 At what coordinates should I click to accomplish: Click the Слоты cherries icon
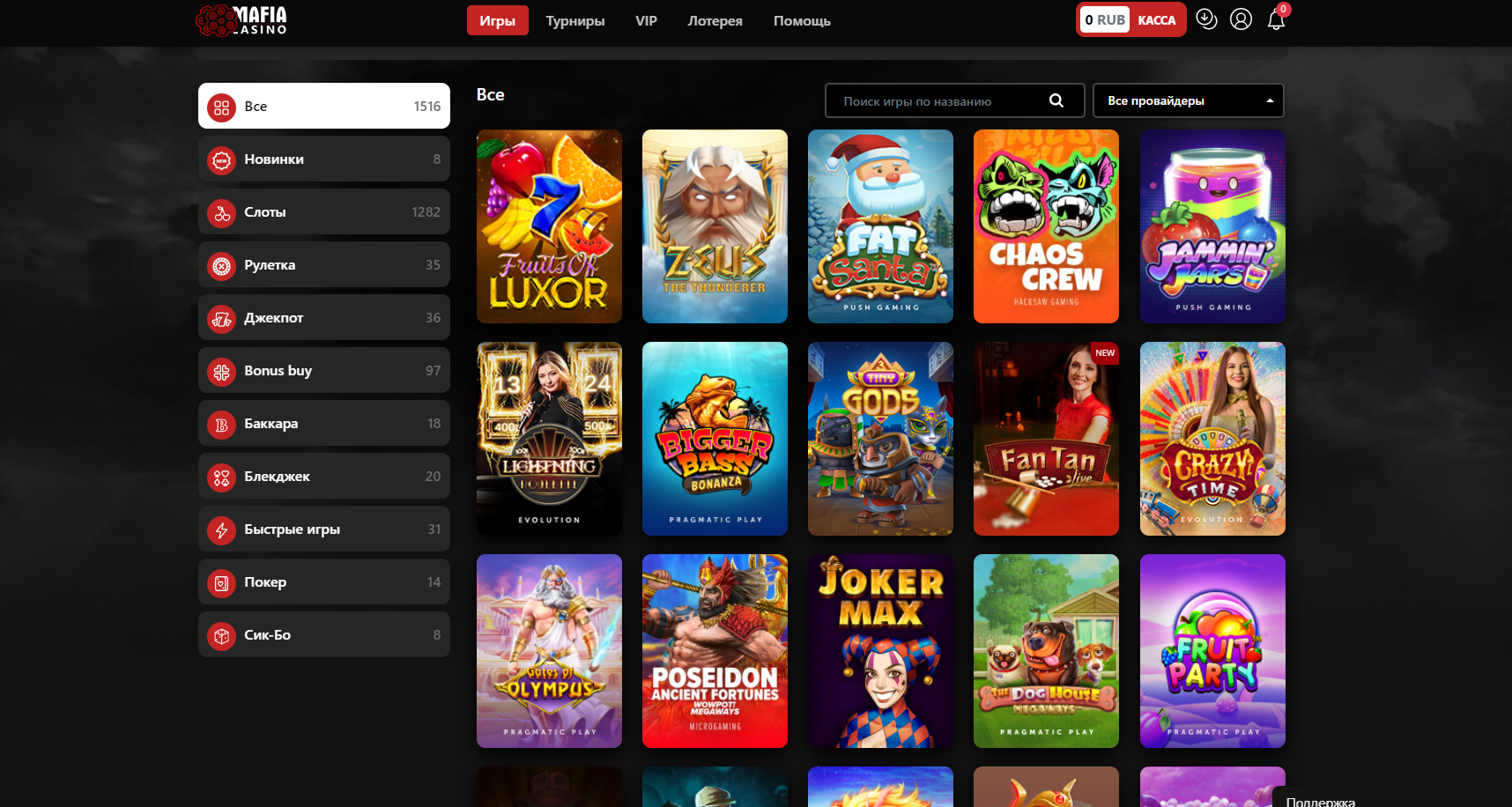coord(221,212)
